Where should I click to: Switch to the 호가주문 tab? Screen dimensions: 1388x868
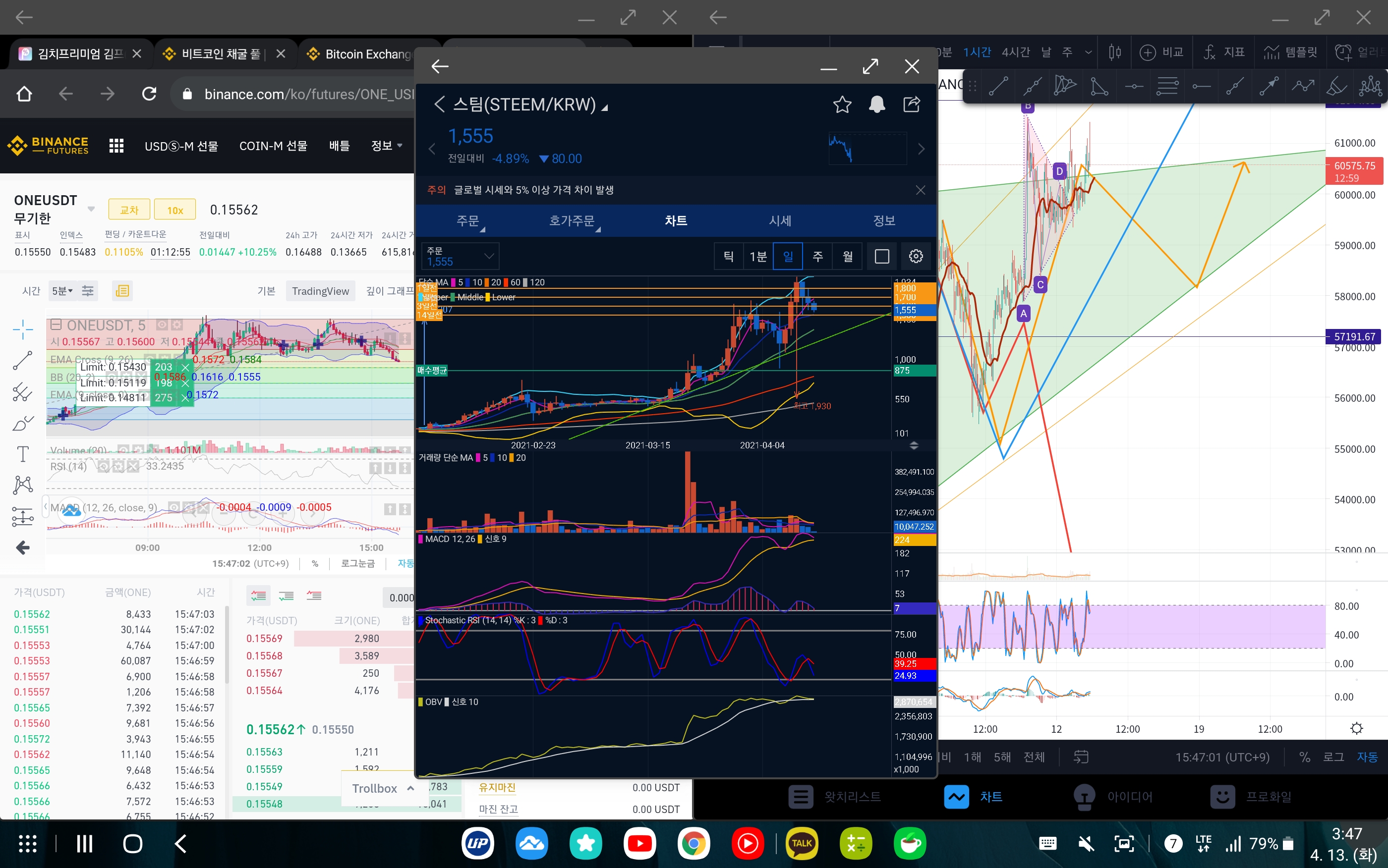(572, 220)
